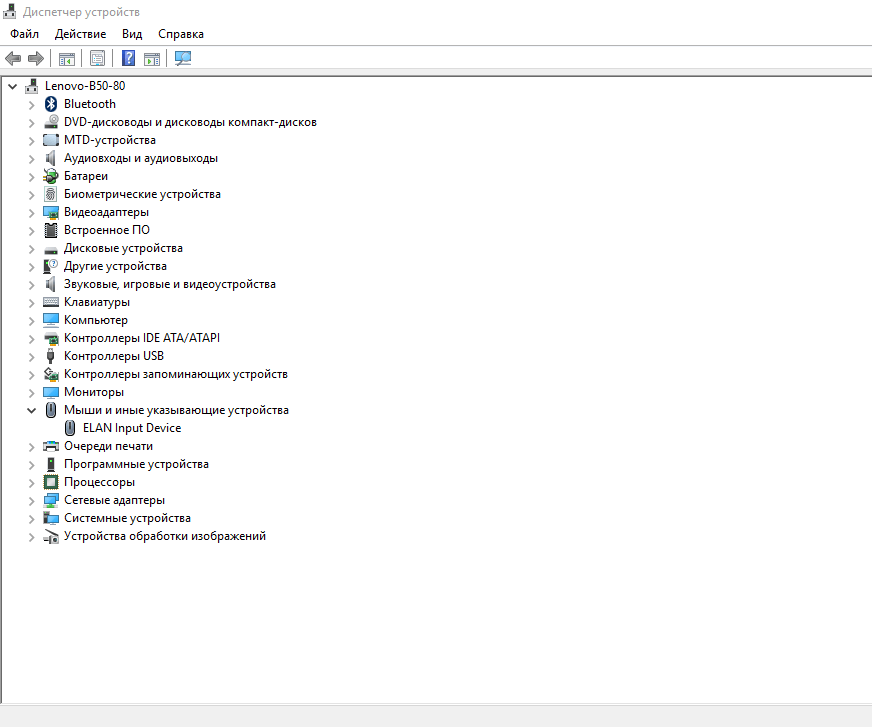Expand DVD-дисководы и дисководы компакт-дисков

coord(31,122)
